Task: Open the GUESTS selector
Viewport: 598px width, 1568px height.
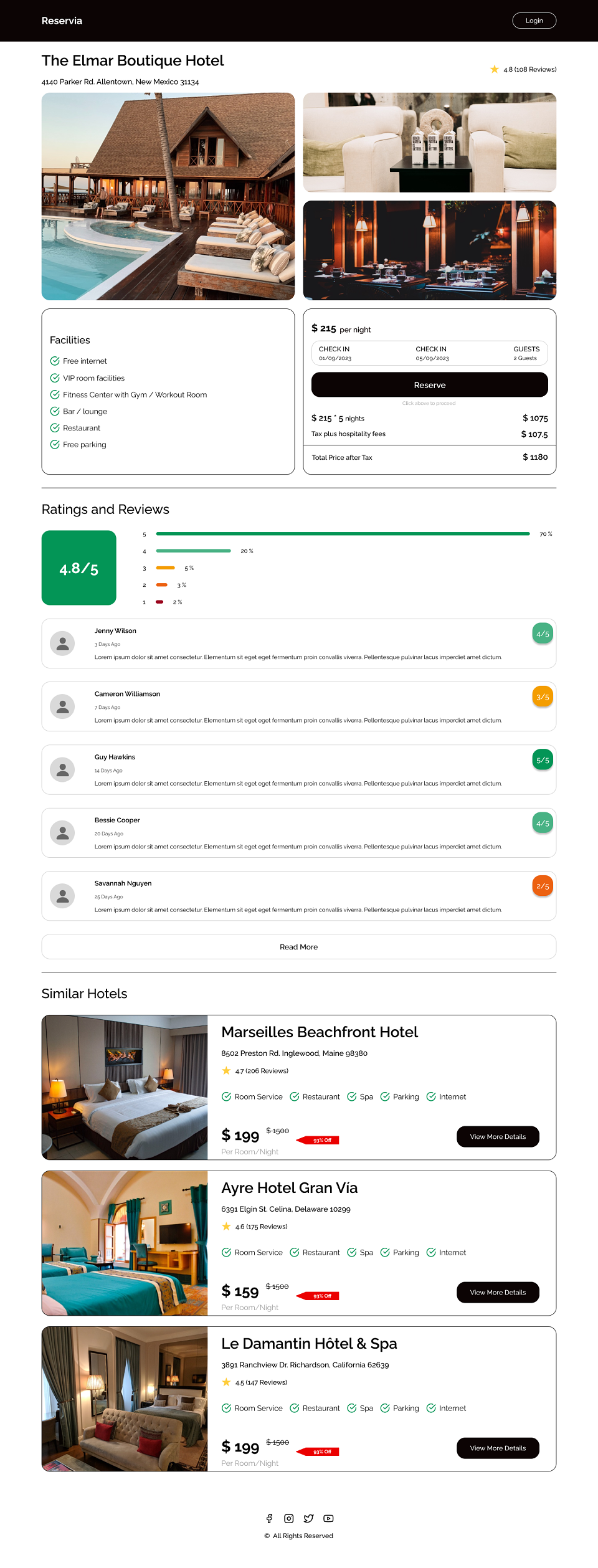Action: coord(526,353)
